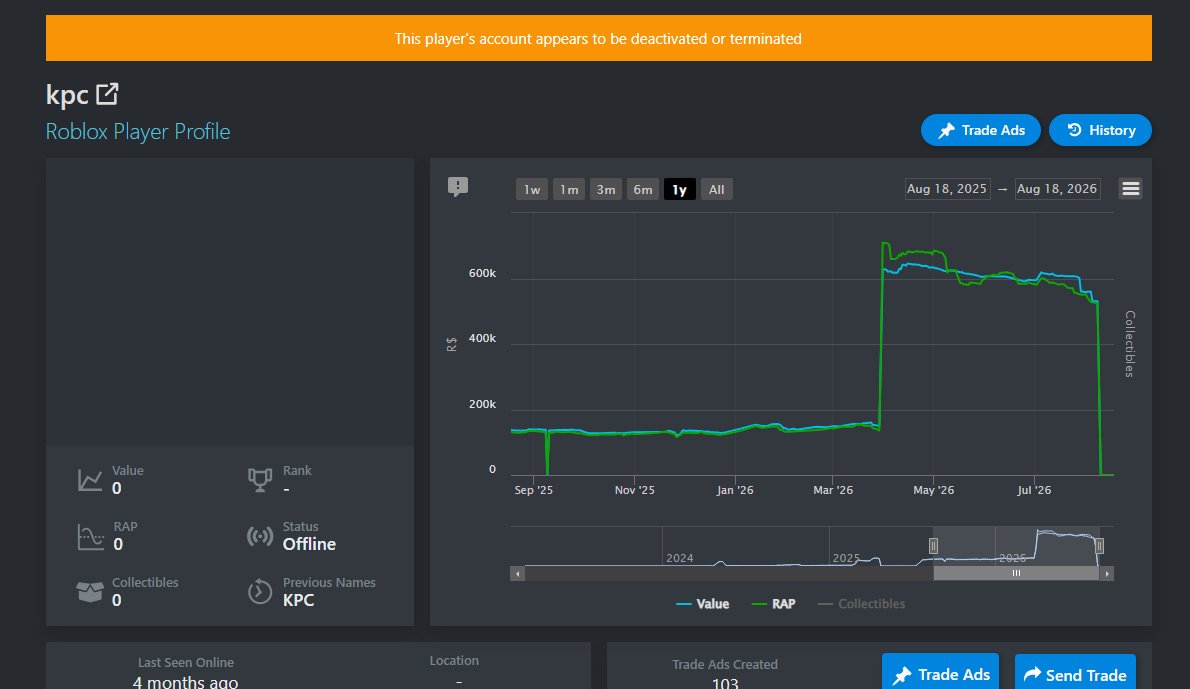
Task: Click the May '26 axis label
Action: [x=933, y=490]
